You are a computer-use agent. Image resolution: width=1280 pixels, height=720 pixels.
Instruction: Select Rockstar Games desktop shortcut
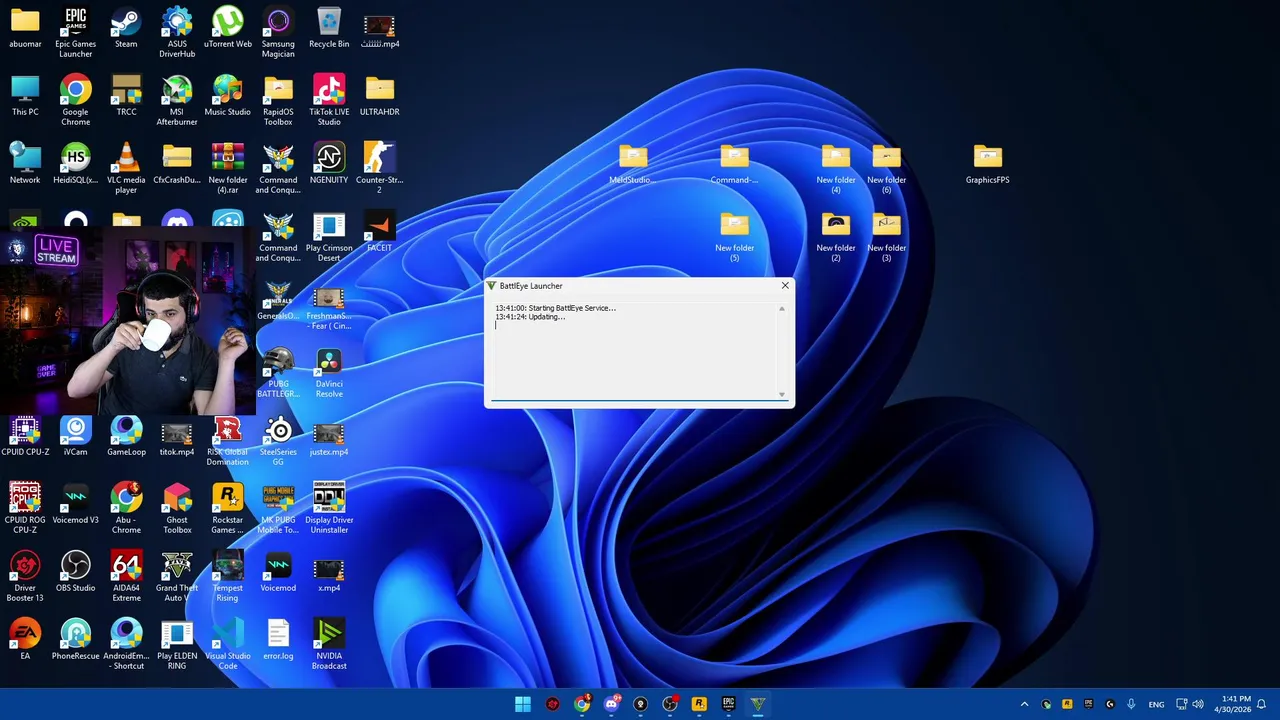[x=228, y=507]
